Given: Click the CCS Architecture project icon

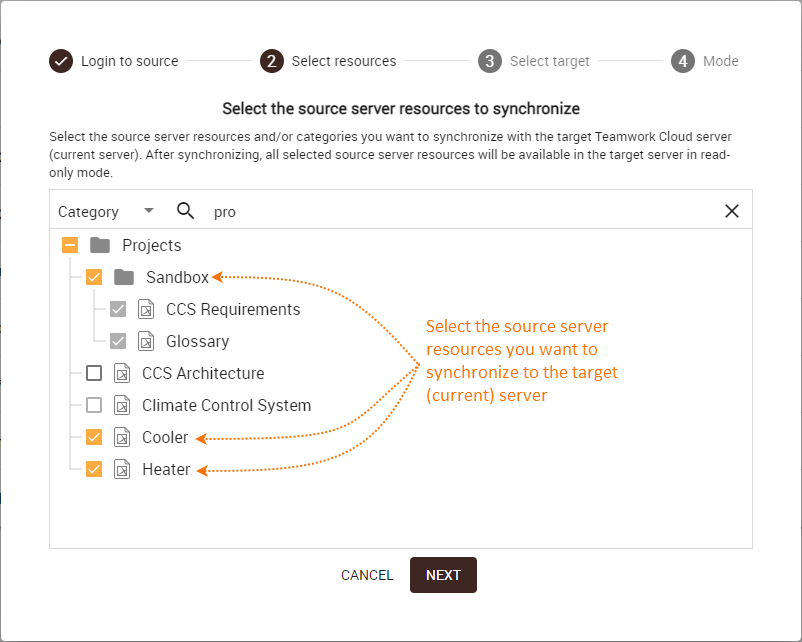Looking at the screenshot, I should point(122,373).
